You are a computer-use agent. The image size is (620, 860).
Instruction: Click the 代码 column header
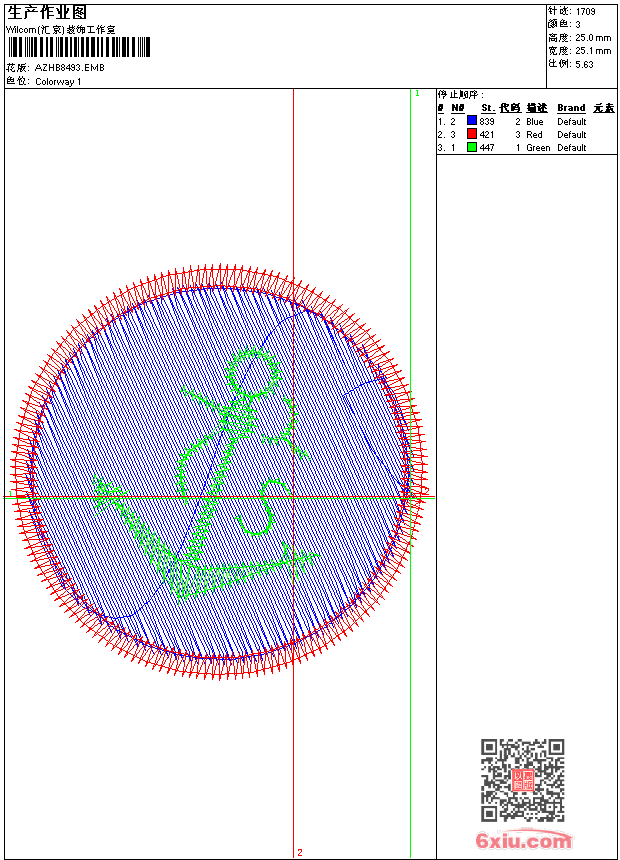510,108
